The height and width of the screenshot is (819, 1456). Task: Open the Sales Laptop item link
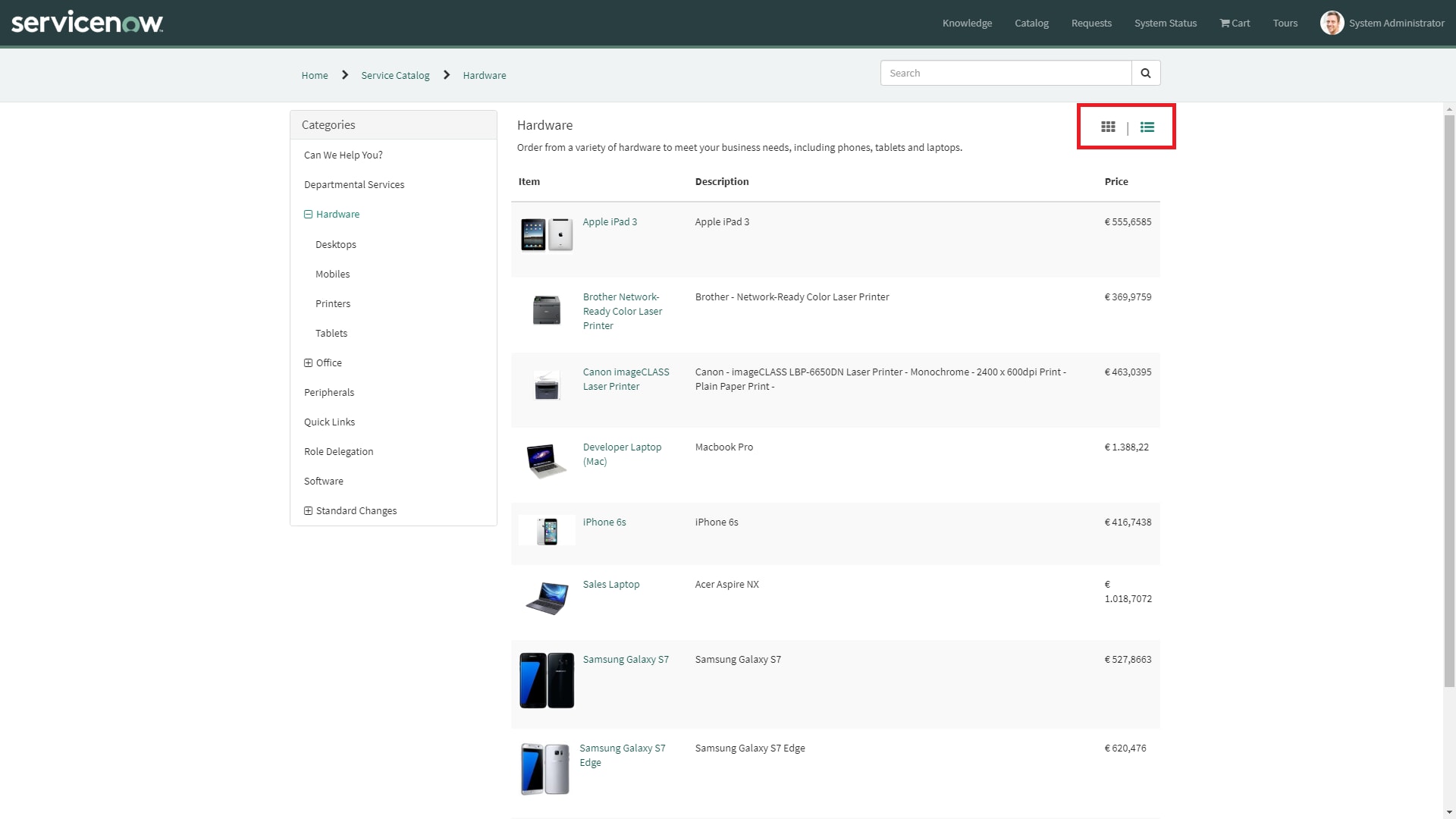(x=611, y=584)
